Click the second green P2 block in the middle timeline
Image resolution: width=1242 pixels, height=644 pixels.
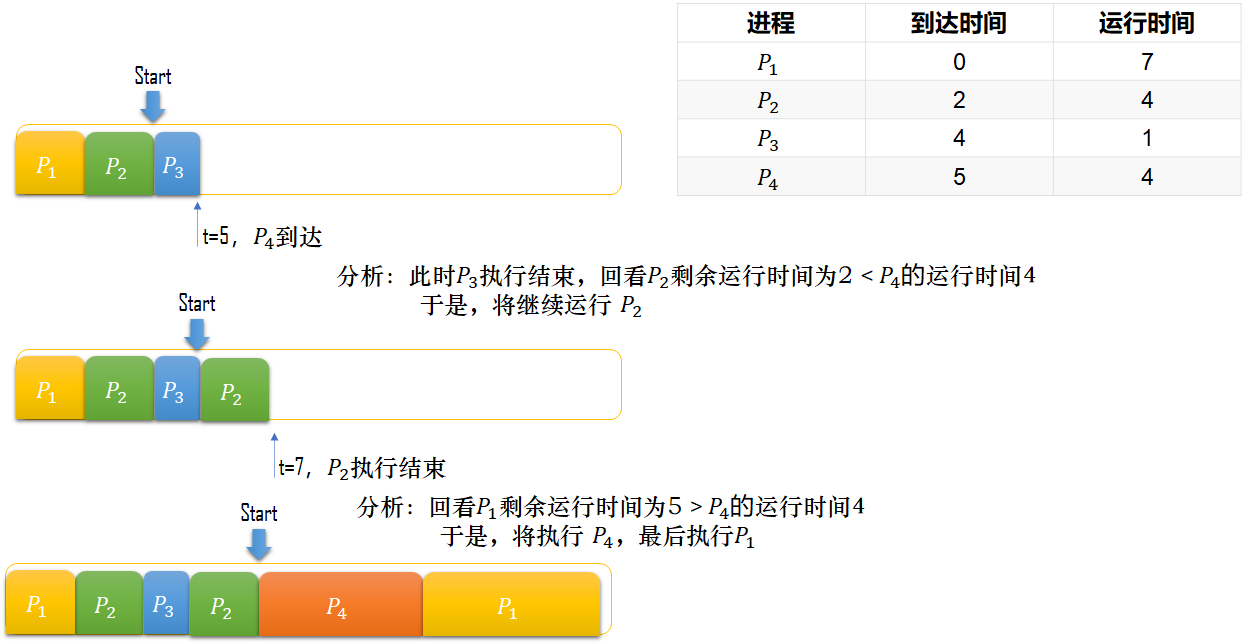(x=235, y=388)
